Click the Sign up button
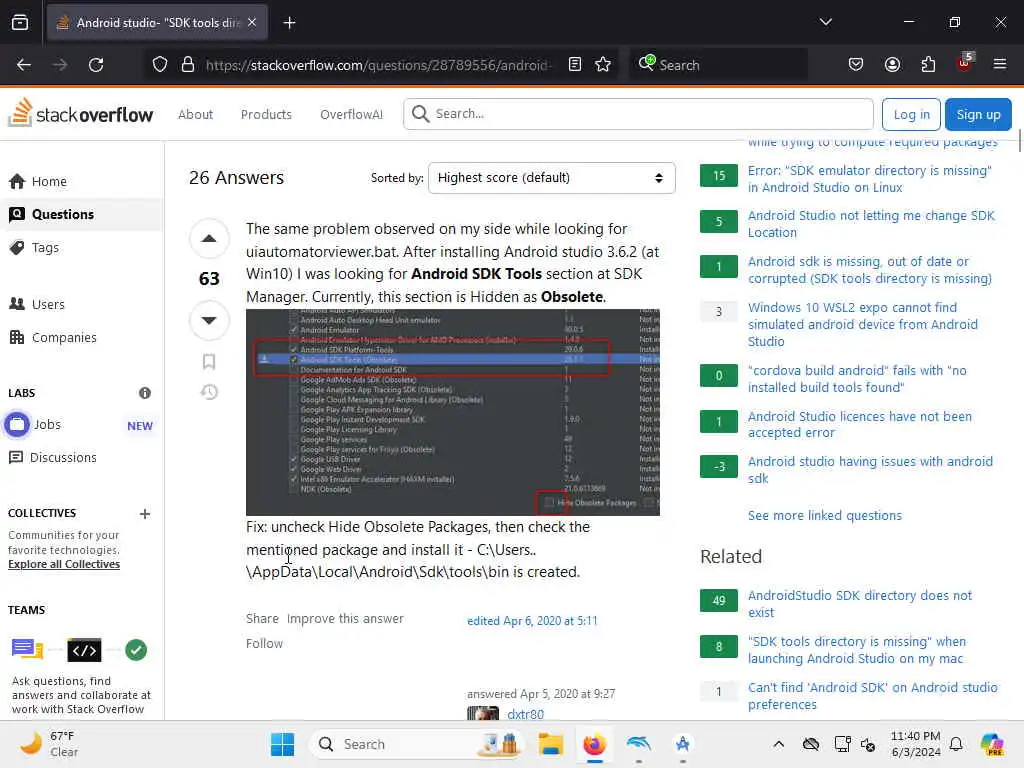Viewport: 1024px width, 768px height. click(x=978, y=114)
